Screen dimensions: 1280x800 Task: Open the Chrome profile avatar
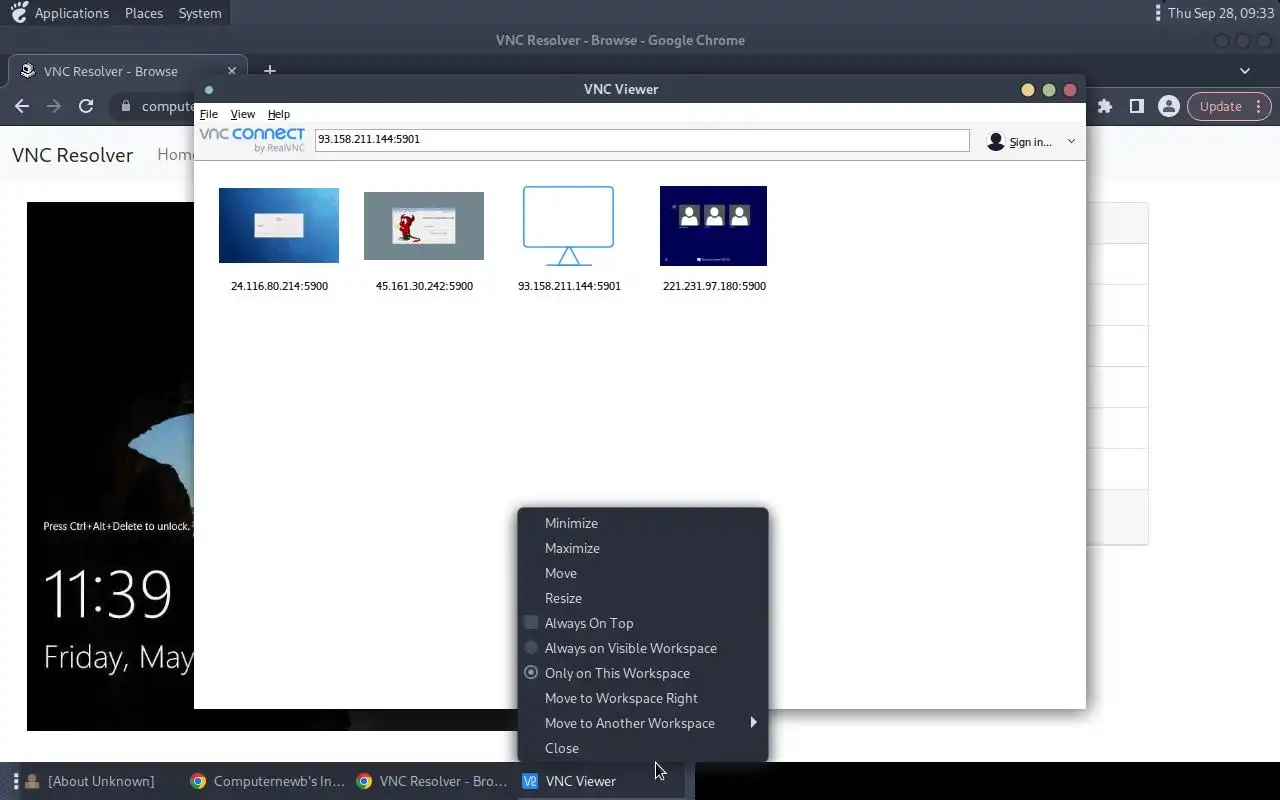pos(1168,106)
